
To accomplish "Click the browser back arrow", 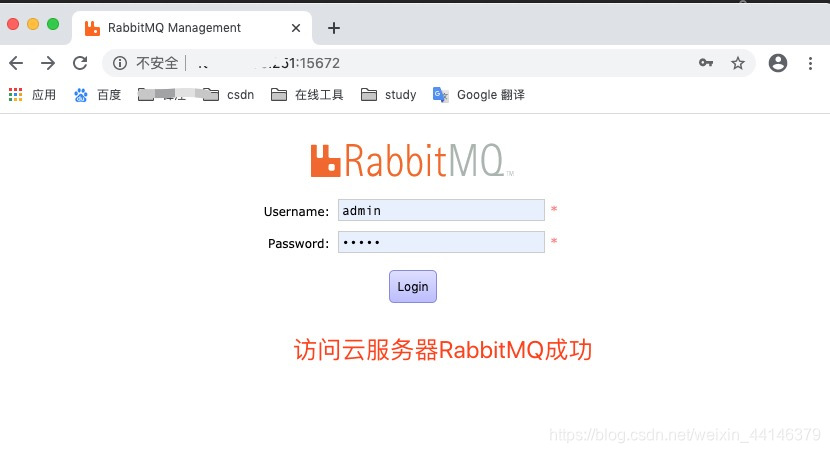I will [16, 64].
